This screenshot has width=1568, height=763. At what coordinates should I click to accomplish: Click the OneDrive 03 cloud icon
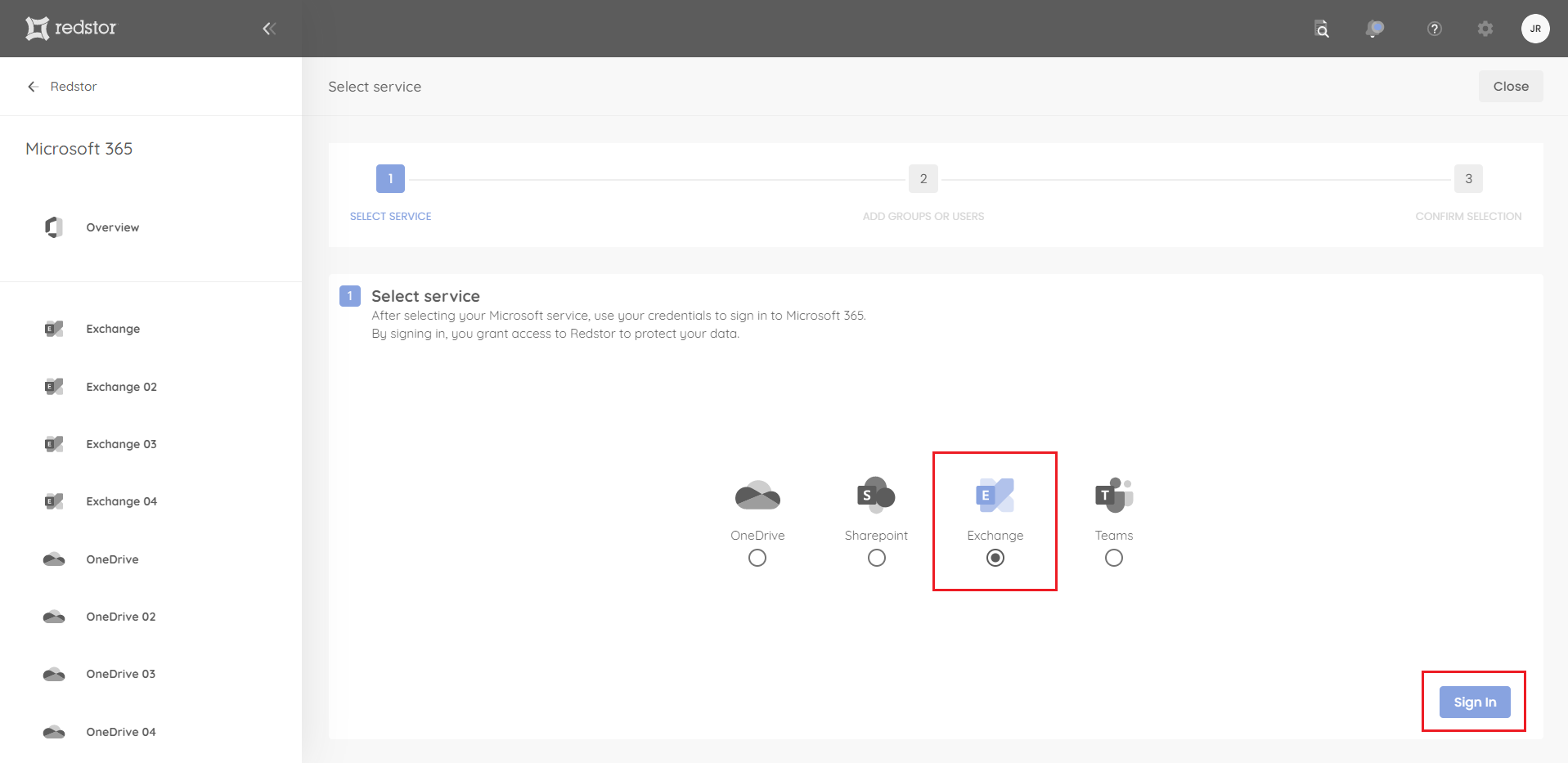54,674
